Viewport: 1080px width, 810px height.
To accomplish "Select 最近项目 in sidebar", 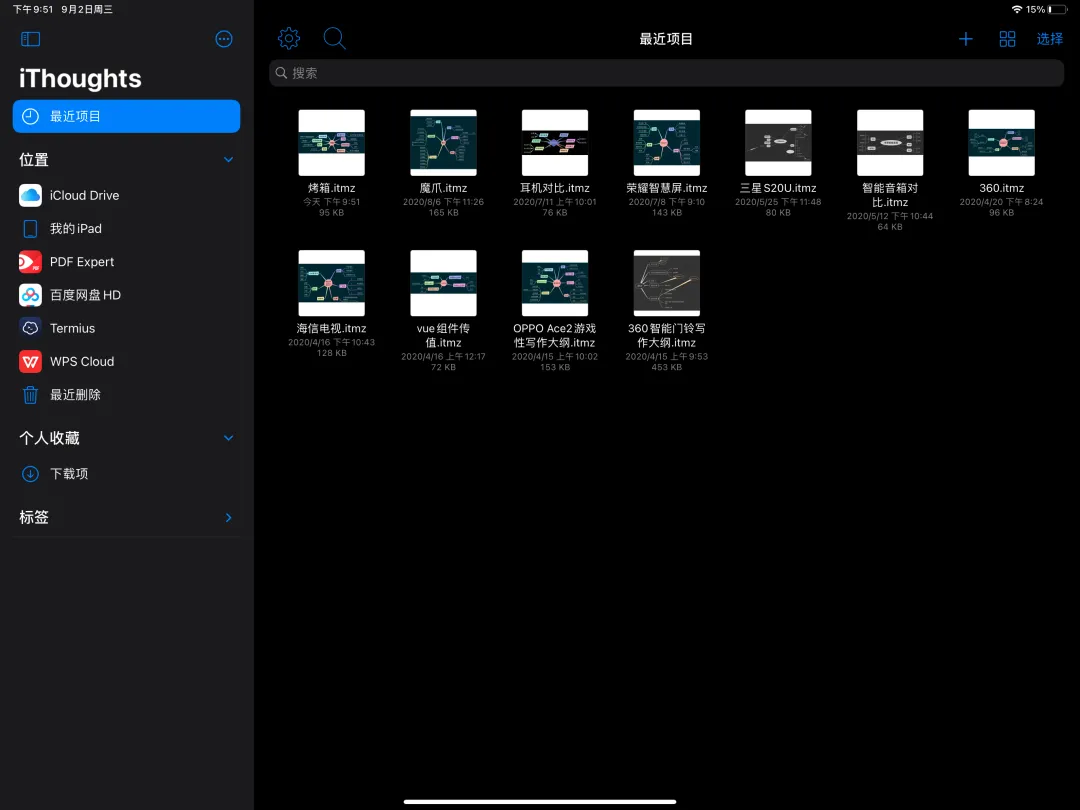I will 127,116.
